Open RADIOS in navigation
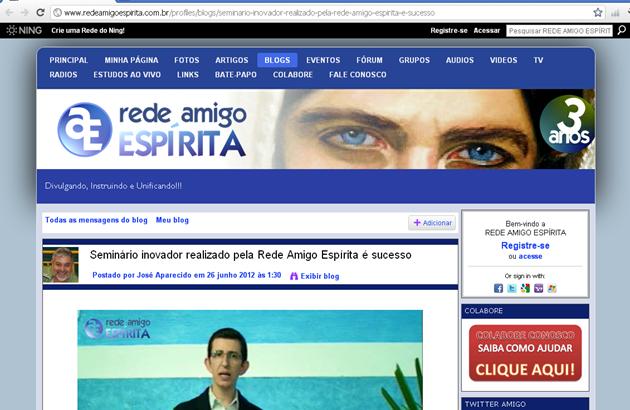 pos(63,74)
